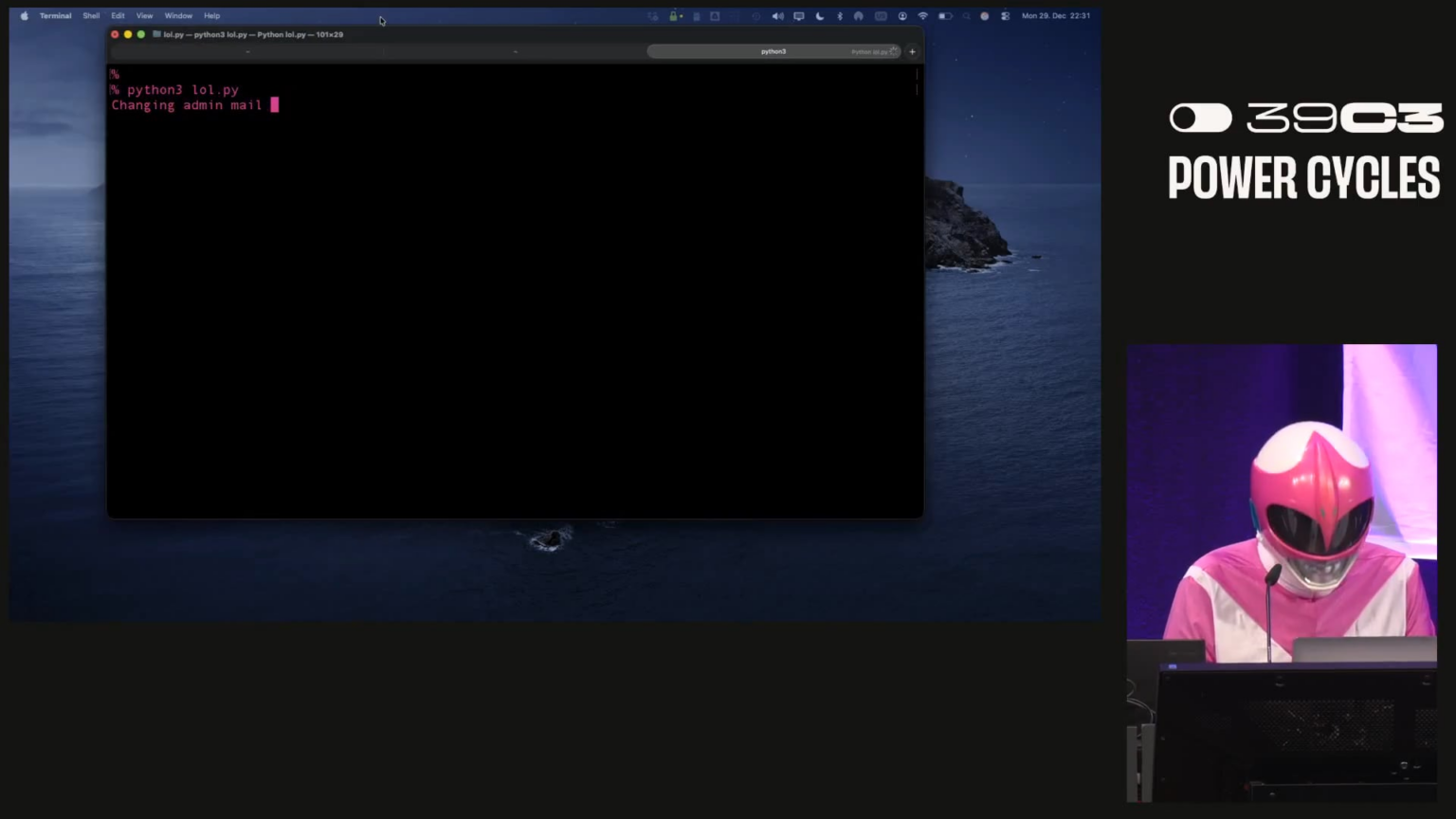Toggle Do Not Disturb moon icon

819,16
